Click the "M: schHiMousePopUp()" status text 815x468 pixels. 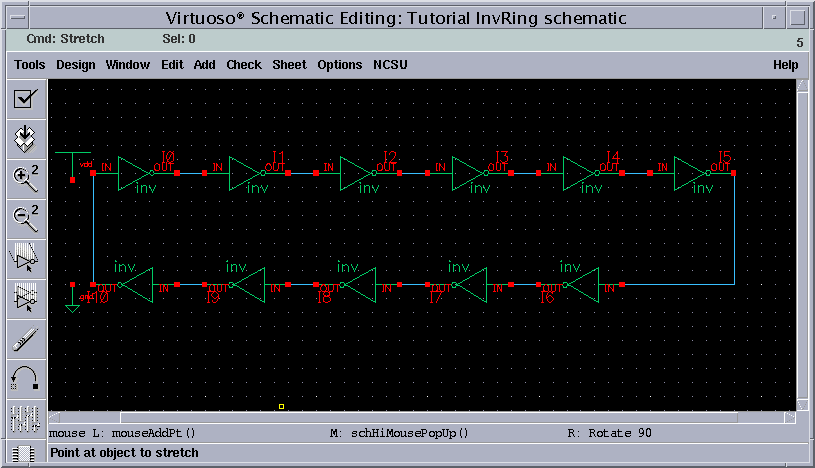pos(399,433)
